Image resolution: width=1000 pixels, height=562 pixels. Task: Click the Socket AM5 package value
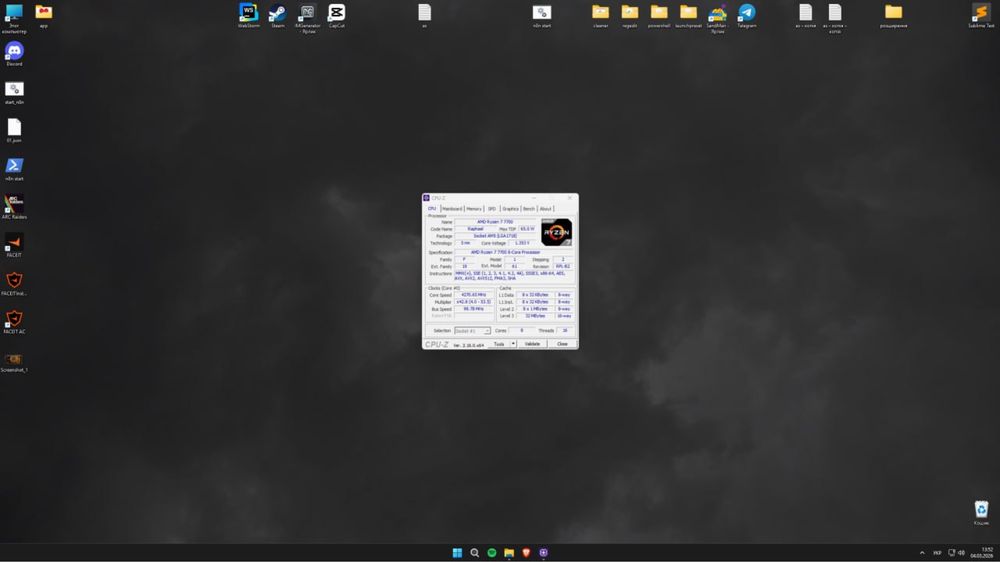(495, 236)
